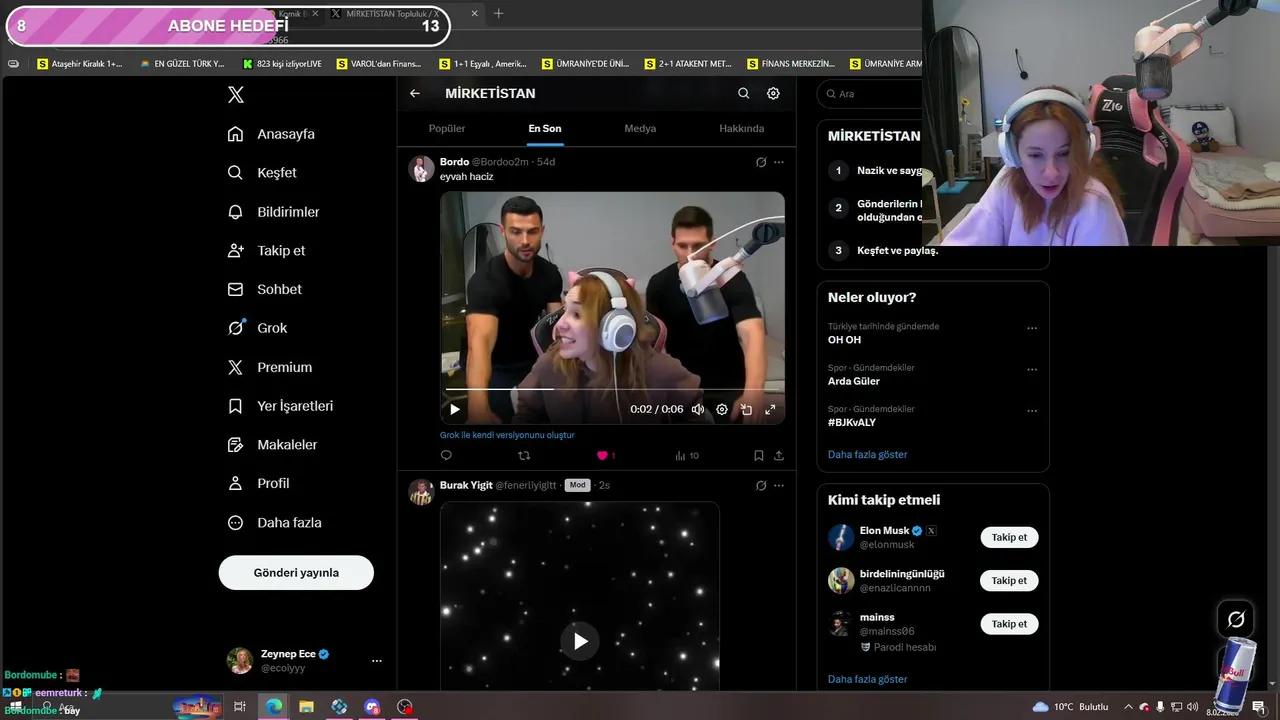Image resolution: width=1280 pixels, height=720 pixels.
Task: Switch to the Medya tab
Action: coord(640,128)
